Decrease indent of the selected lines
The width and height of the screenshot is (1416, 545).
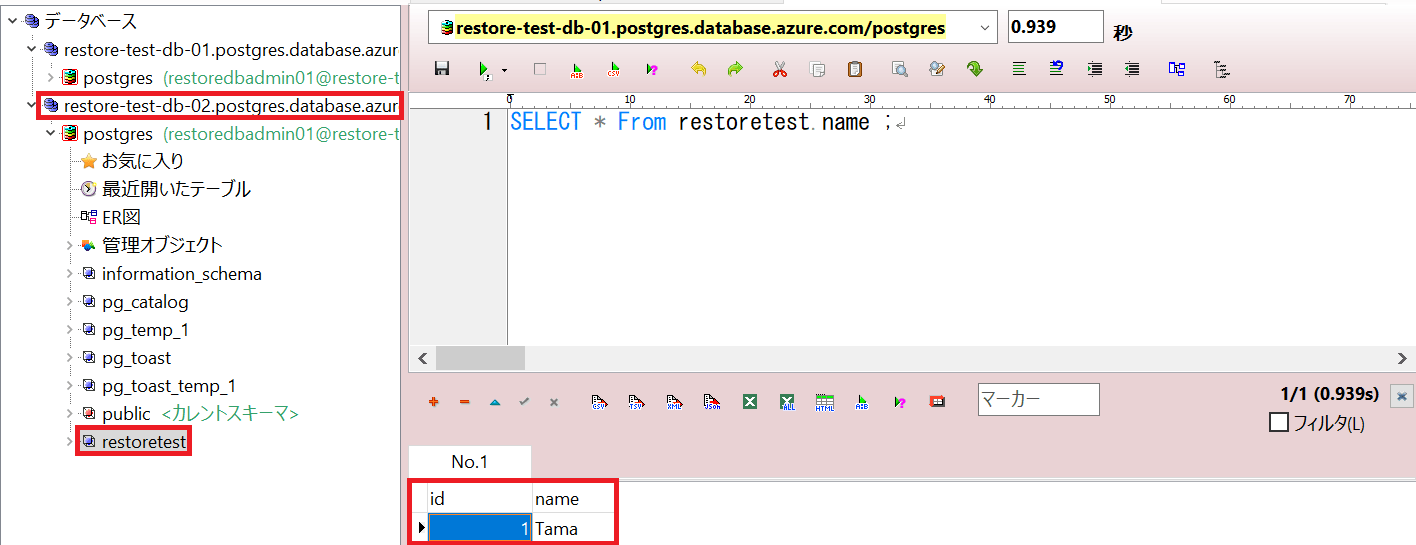pos(1132,69)
